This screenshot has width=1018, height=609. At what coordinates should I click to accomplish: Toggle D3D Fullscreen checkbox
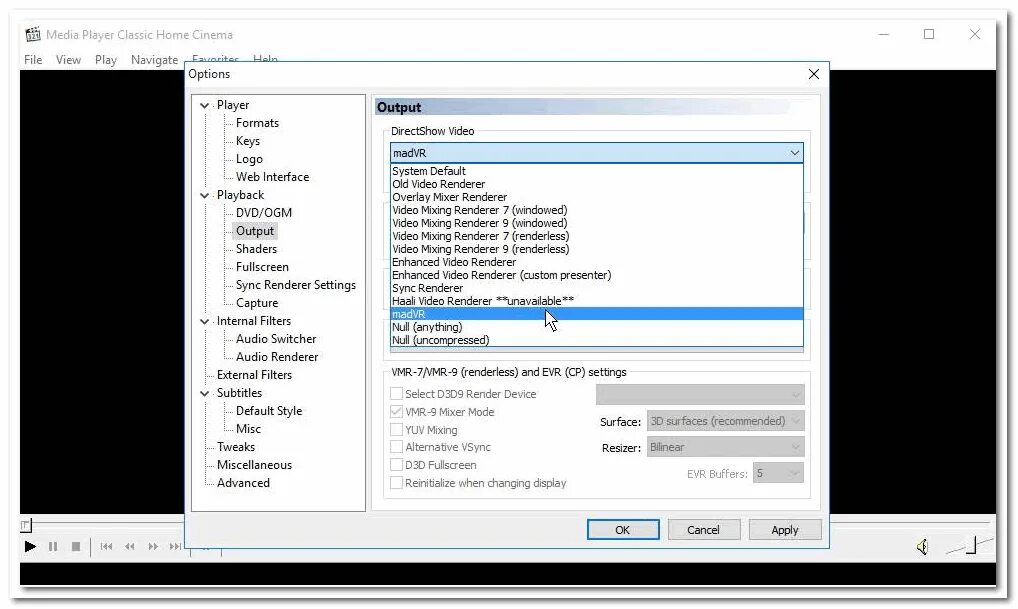[x=396, y=465]
